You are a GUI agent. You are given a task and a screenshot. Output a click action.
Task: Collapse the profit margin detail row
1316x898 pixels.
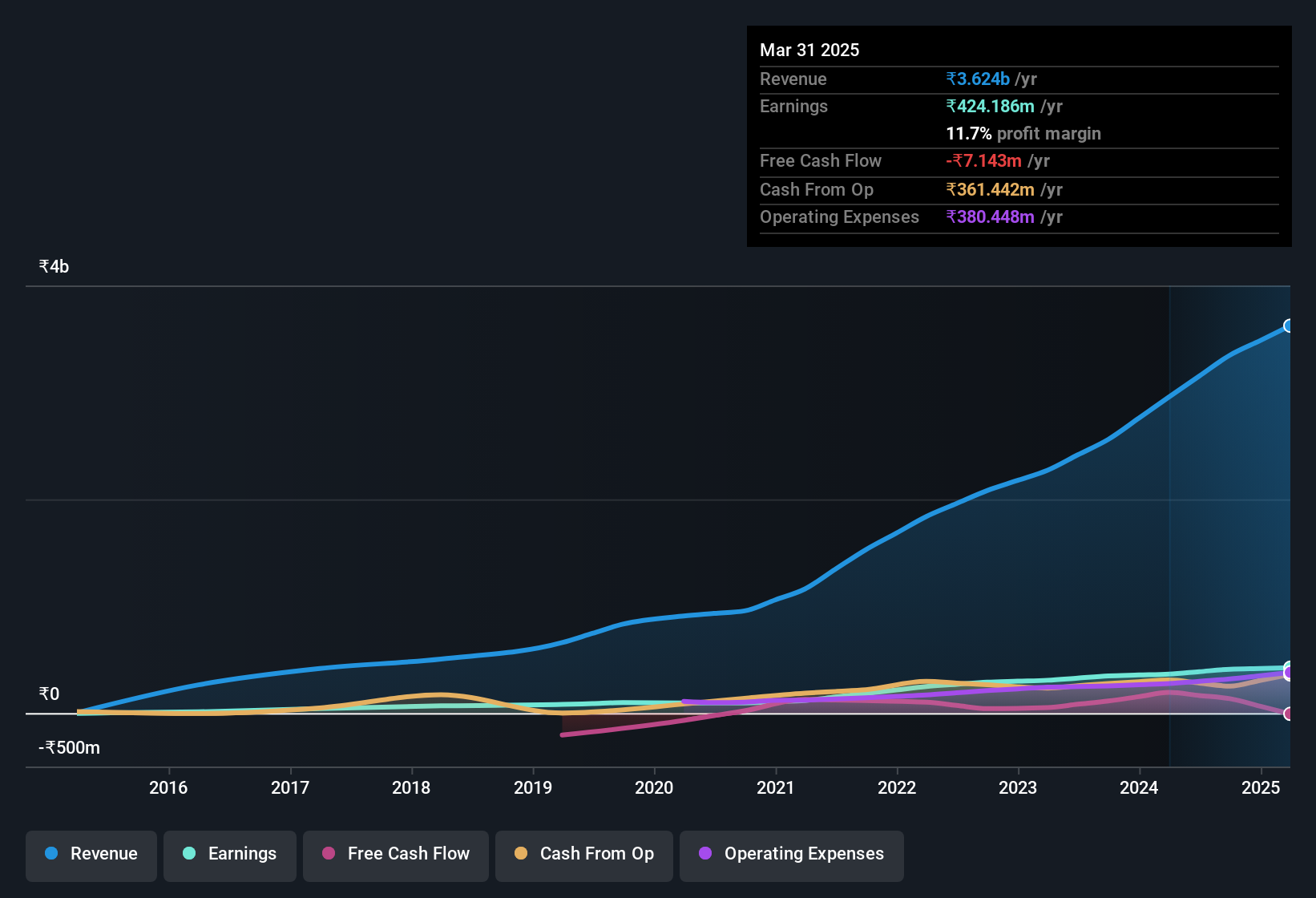[1023, 133]
